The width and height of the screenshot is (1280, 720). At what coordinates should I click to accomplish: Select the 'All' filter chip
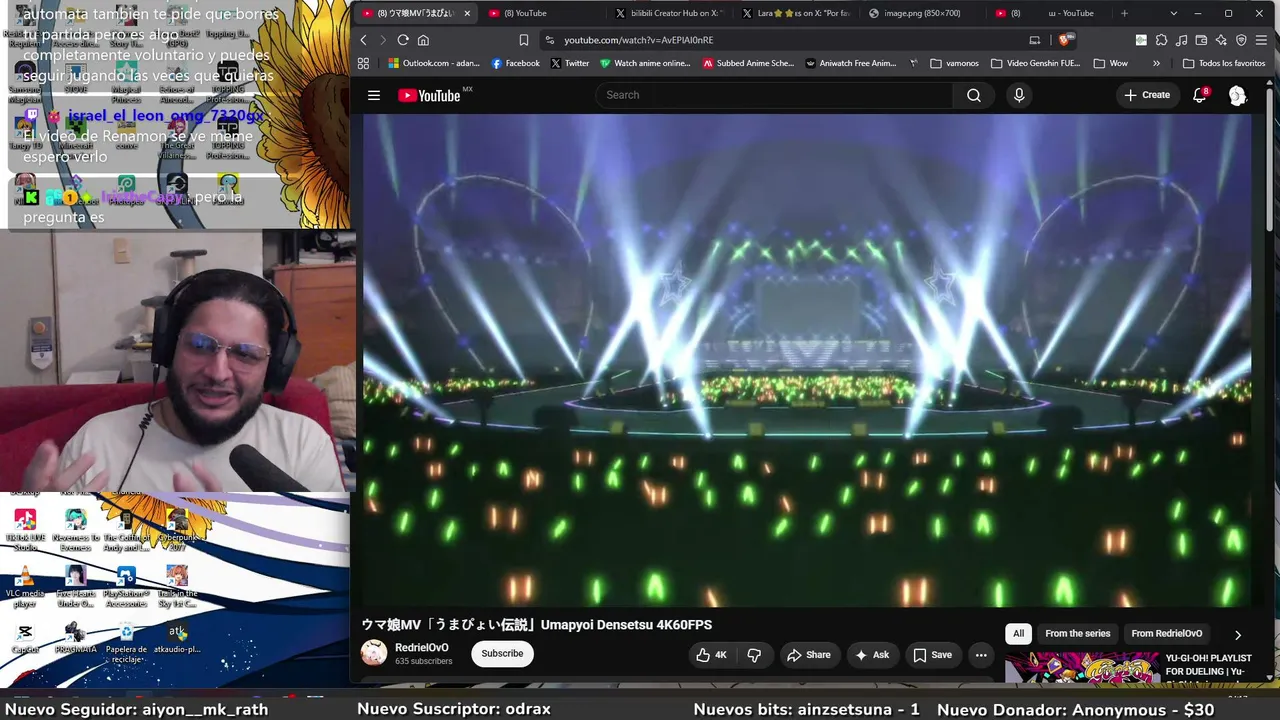coord(1018,634)
